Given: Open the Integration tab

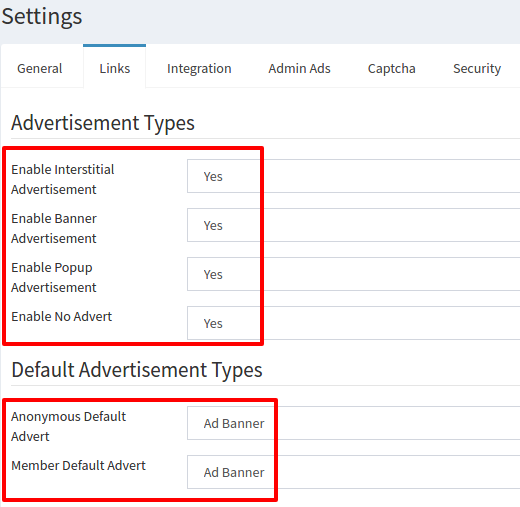Looking at the screenshot, I should click(199, 69).
